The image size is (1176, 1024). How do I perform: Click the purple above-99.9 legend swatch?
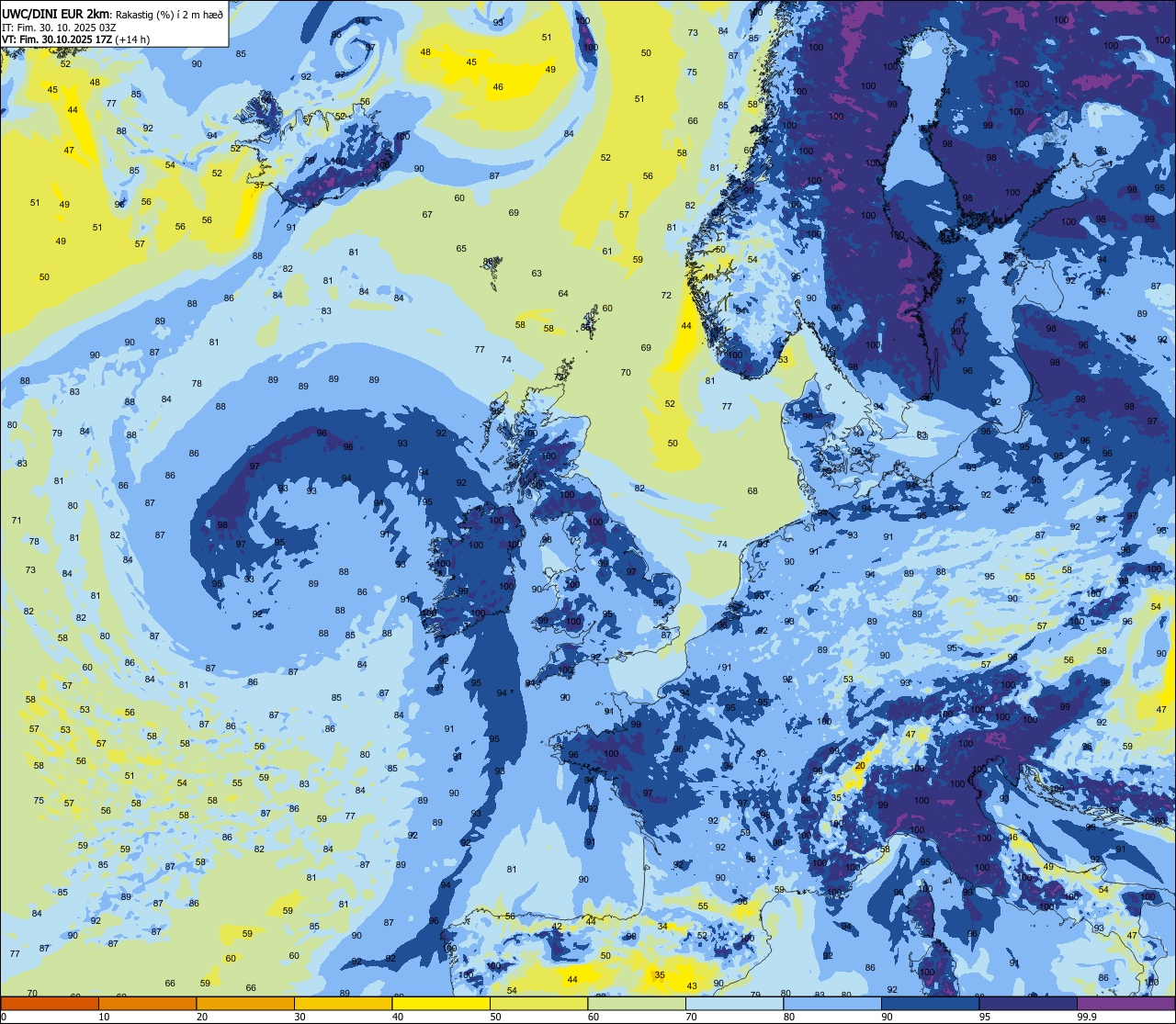point(1125,1004)
